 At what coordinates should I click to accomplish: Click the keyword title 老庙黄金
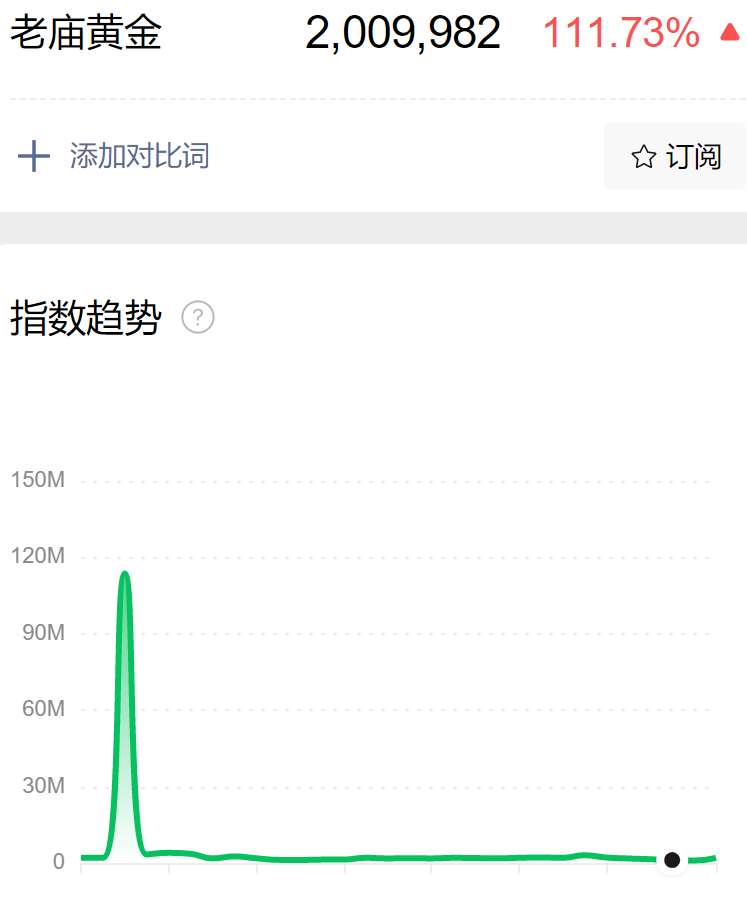tap(86, 32)
